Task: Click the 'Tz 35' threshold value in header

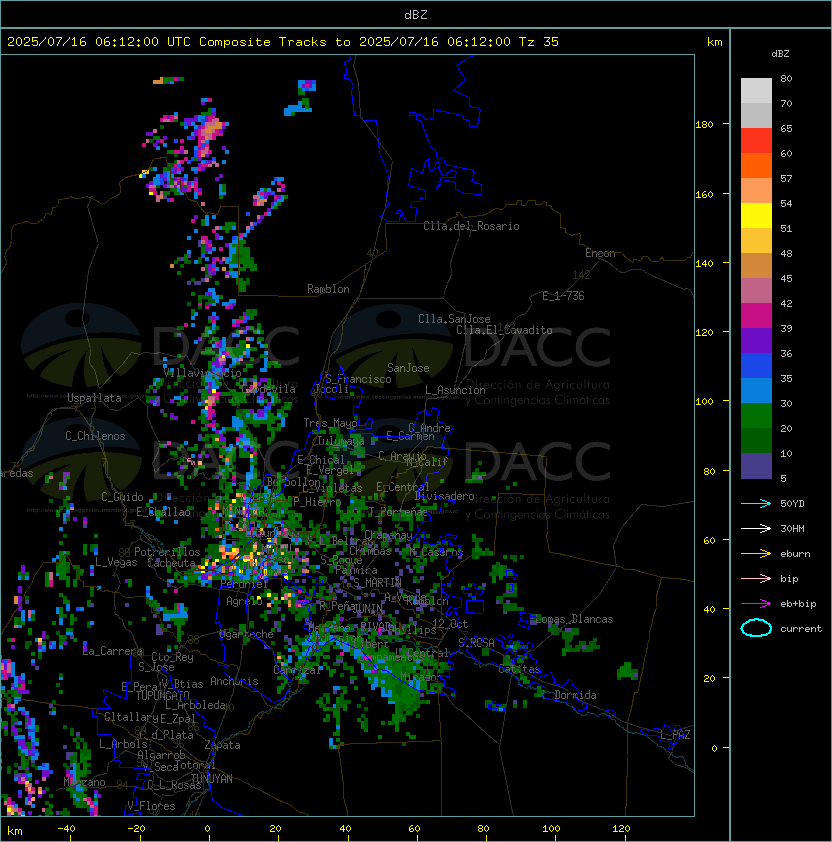Action: pyautogui.click(x=539, y=42)
